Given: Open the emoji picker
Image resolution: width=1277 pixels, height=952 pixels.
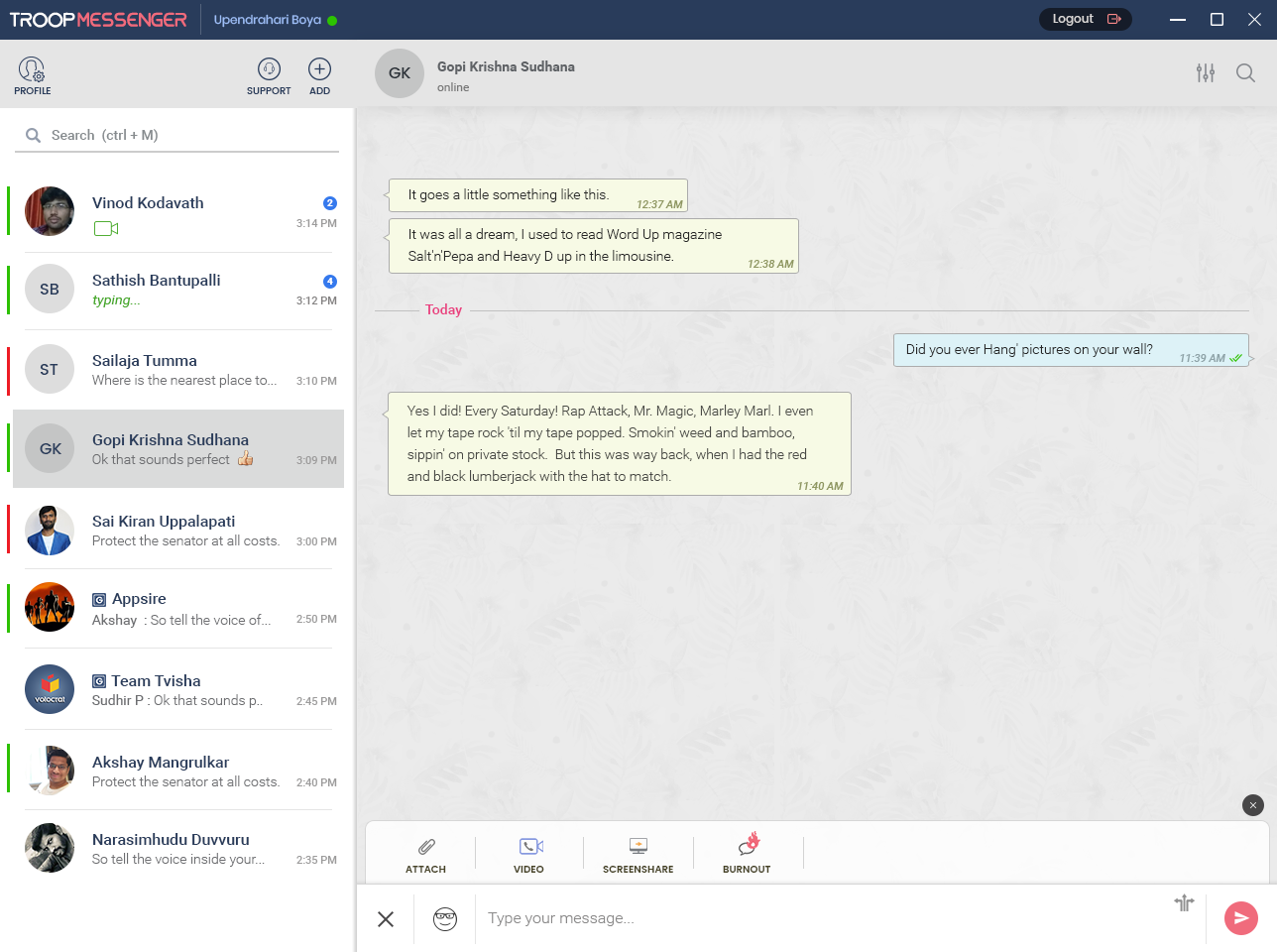Looking at the screenshot, I should pos(444,918).
